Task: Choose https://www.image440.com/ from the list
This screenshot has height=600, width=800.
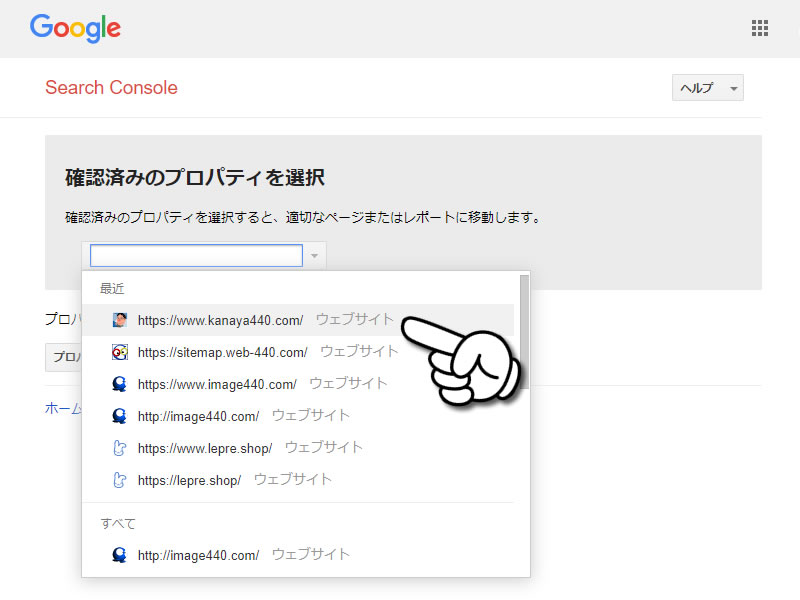Action: tap(298, 384)
